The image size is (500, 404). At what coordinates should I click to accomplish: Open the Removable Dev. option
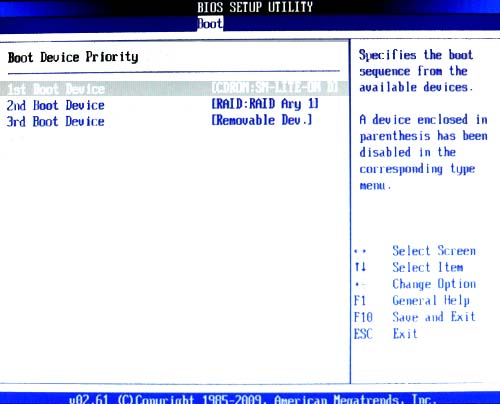point(262,120)
